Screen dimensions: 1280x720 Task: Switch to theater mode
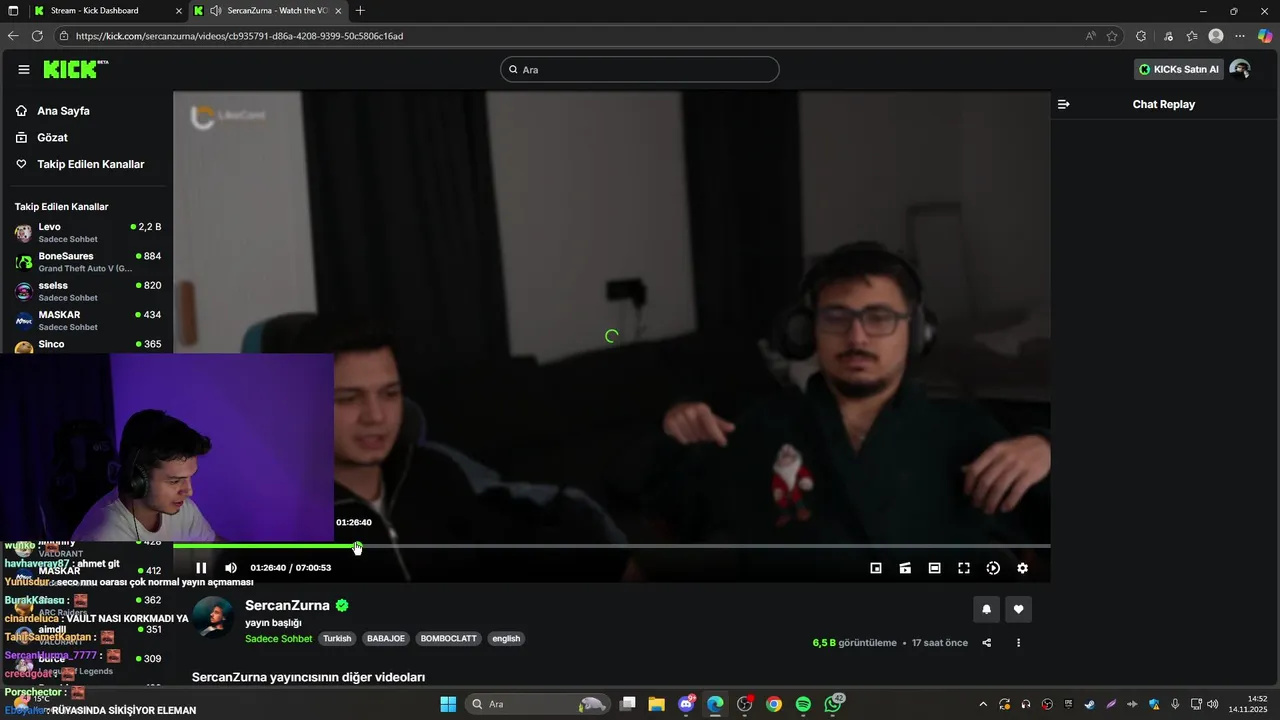(934, 568)
